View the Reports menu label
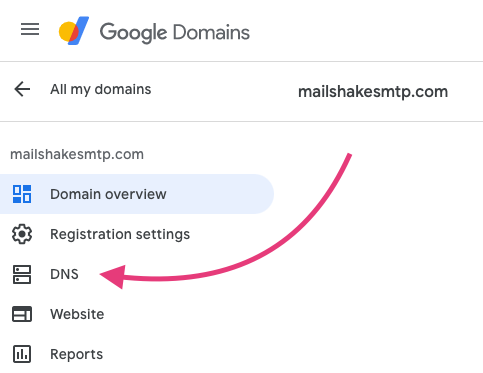 (77, 354)
